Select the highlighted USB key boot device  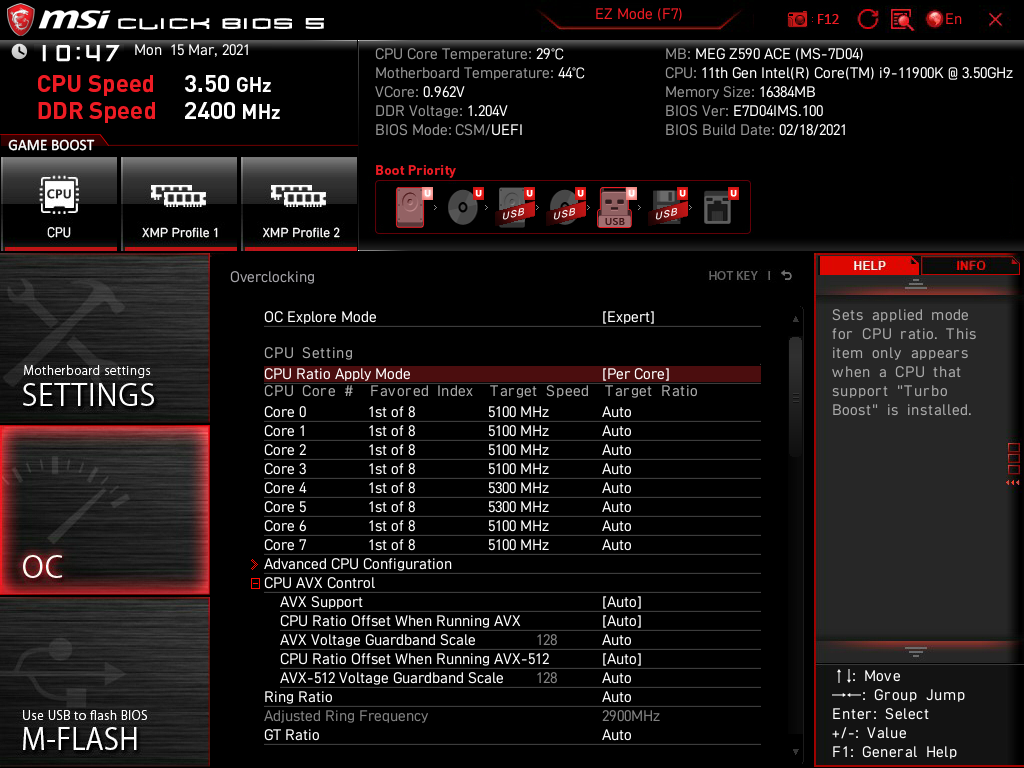[x=615, y=207]
